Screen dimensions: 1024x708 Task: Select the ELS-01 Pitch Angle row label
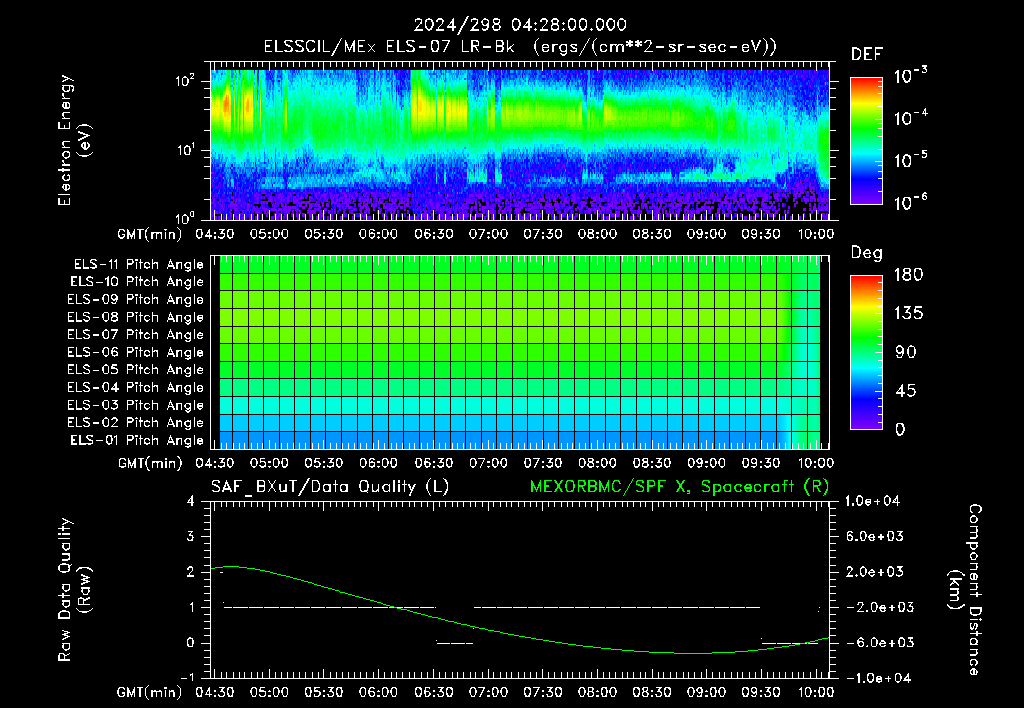(x=136, y=440)
